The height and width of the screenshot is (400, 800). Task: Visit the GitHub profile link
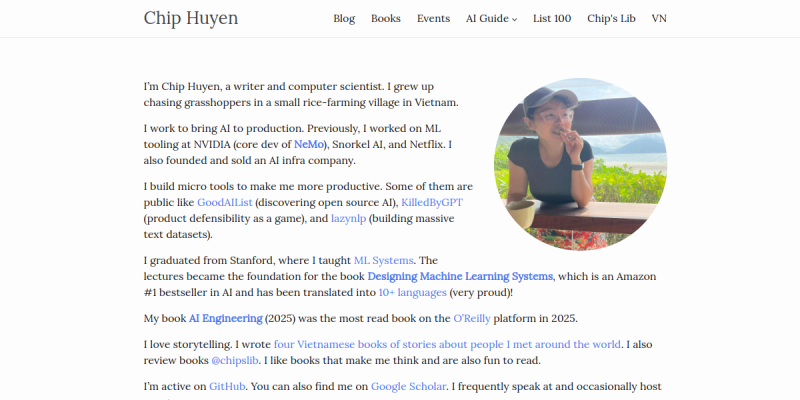coord(228,386)
